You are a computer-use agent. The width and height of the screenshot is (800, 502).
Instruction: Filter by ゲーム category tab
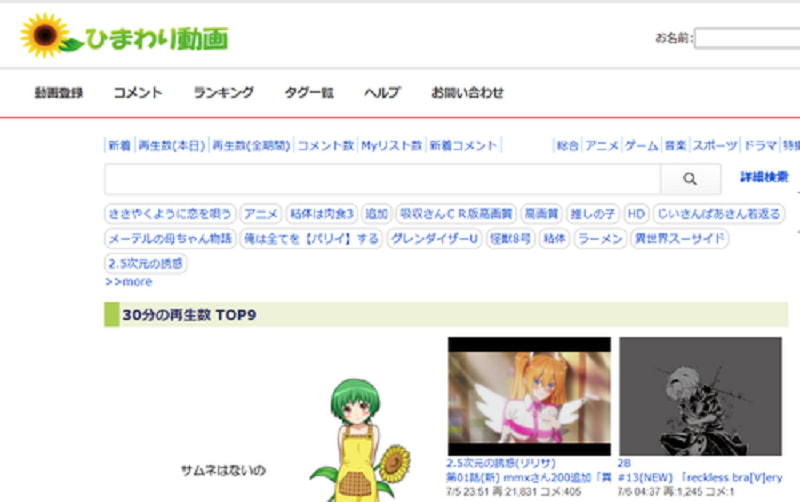(x=641, y=145)
